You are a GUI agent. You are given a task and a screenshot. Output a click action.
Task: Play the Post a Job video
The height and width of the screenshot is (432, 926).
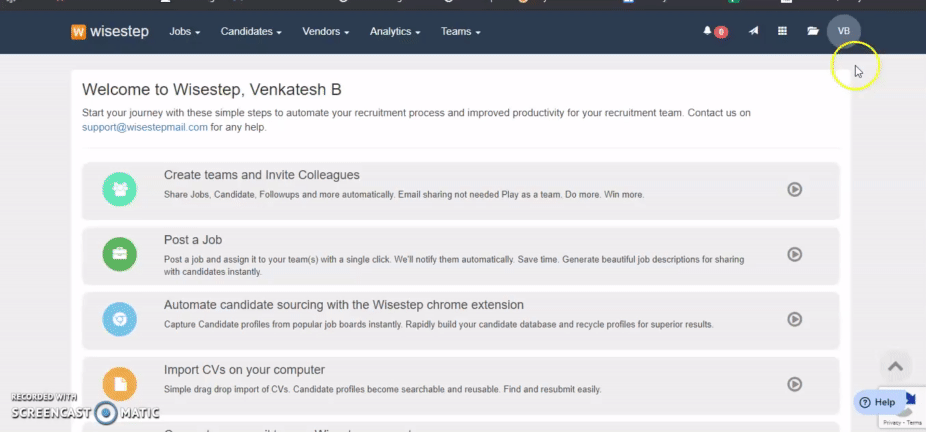pyautogui.click(x=794, y=254)
